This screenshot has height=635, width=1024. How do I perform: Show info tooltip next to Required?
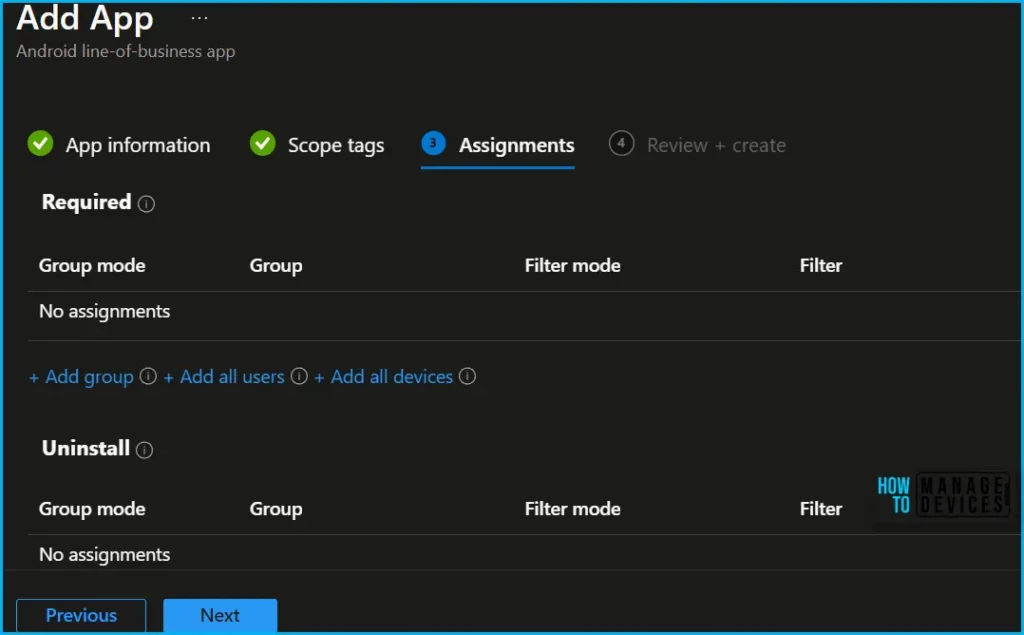146,204
